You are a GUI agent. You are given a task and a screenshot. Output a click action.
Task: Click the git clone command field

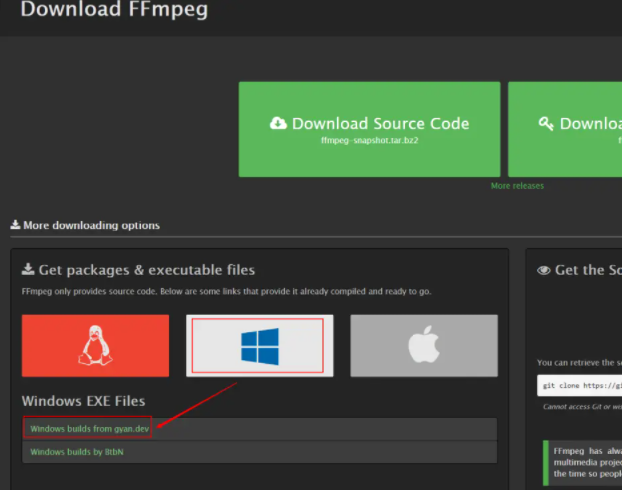tap(579, 385)
